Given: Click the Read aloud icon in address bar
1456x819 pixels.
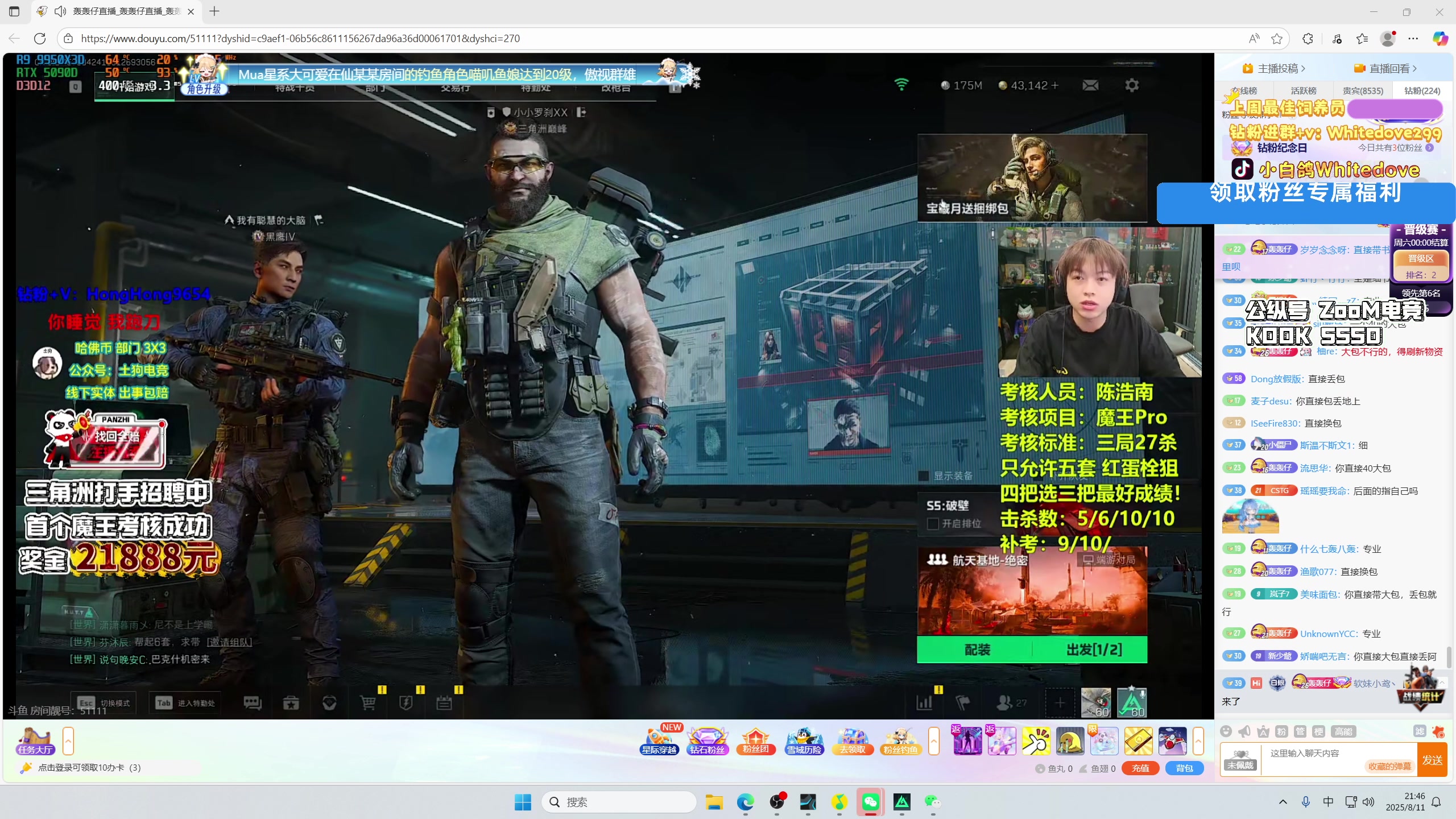Looking at the screenshot, I should click(1254, 38).
